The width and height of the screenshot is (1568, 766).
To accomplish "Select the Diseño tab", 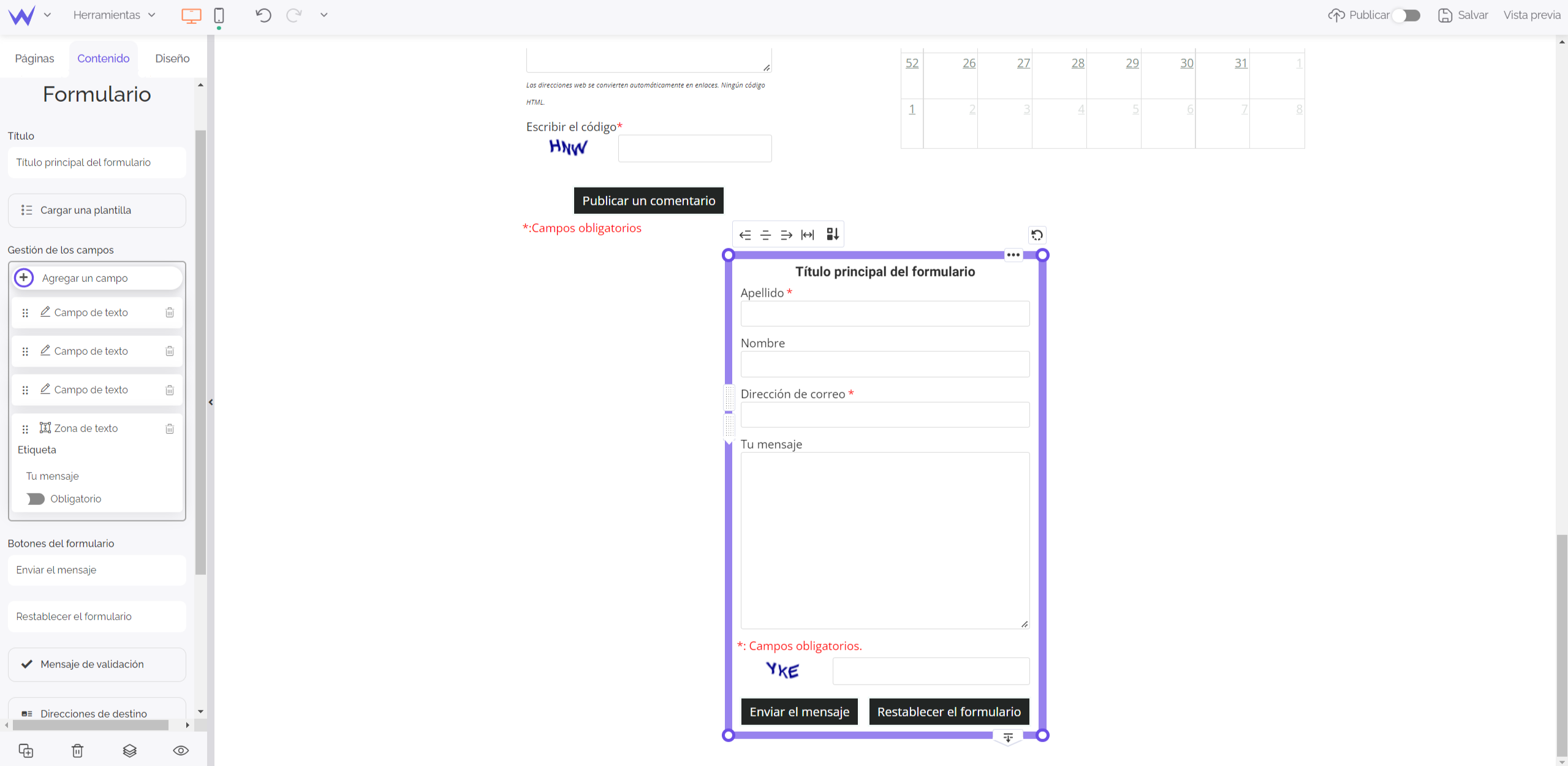I will [173, 58].
